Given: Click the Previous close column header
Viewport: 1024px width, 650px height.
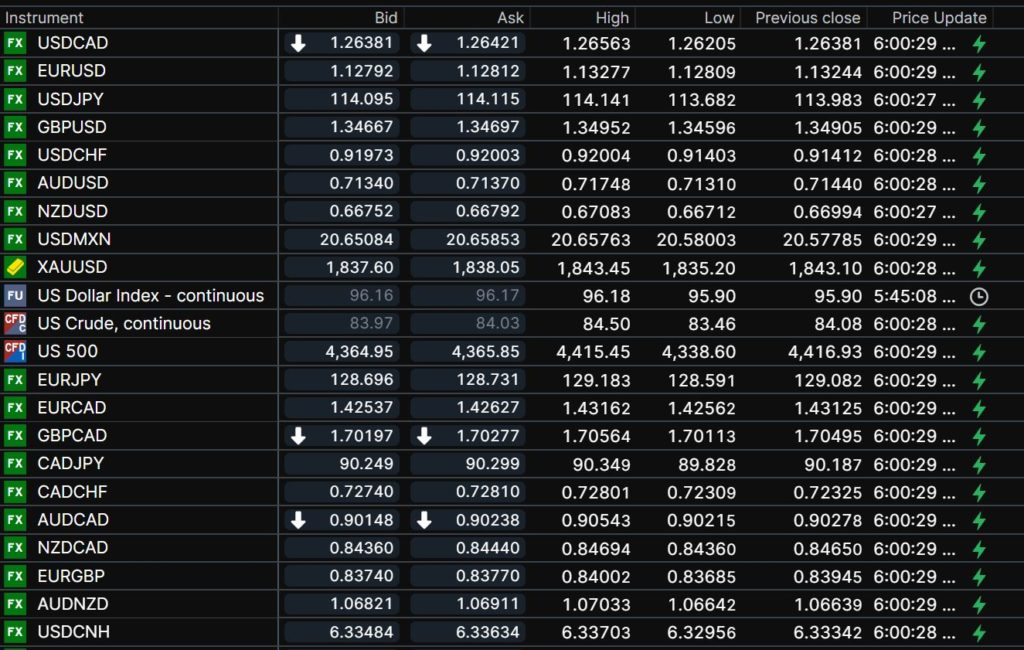Looking at the screenshot, I should 807,17.
